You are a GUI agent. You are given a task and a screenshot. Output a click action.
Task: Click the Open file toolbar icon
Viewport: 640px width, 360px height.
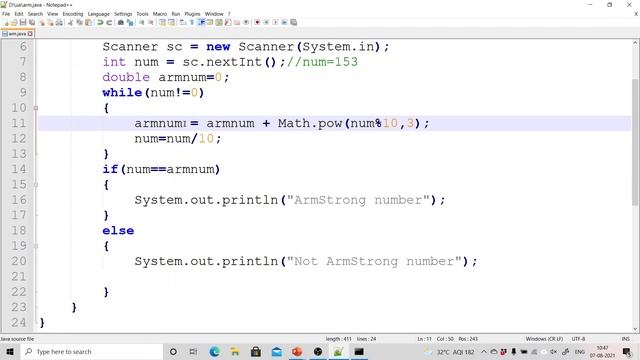14,22
